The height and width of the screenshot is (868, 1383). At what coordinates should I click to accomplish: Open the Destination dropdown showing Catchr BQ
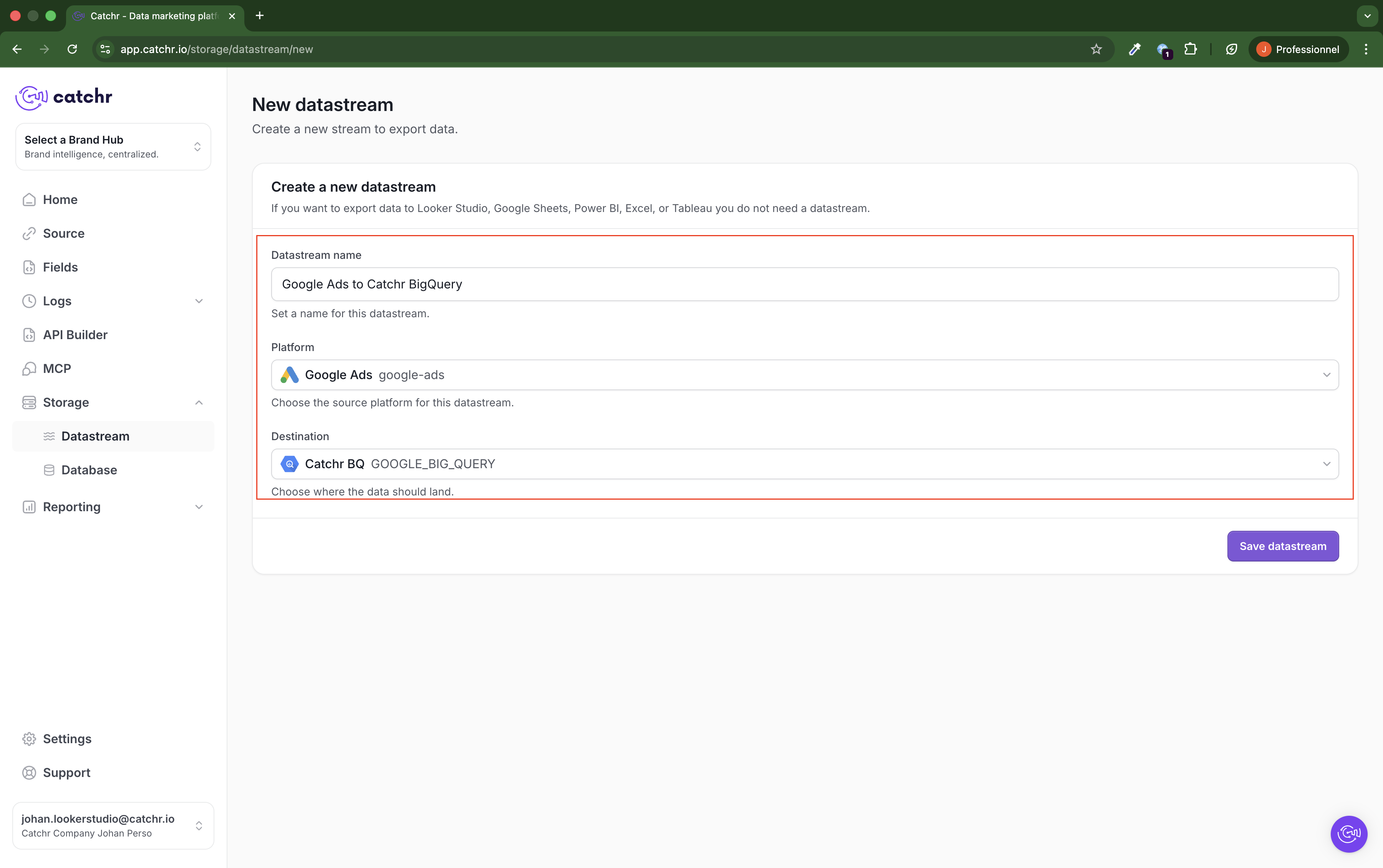click(x=804, y=464)
